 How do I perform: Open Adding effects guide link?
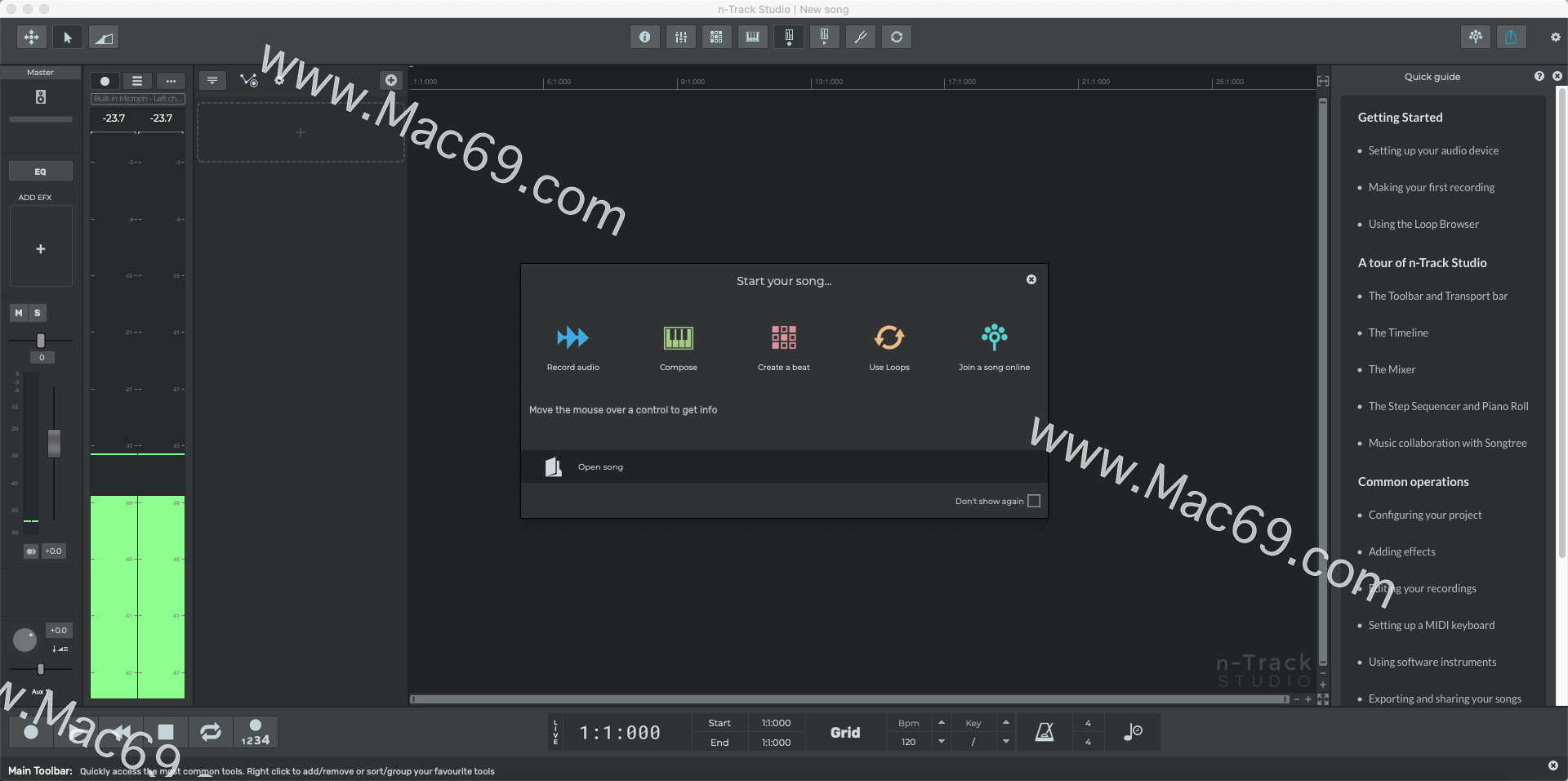[1401, 551]
